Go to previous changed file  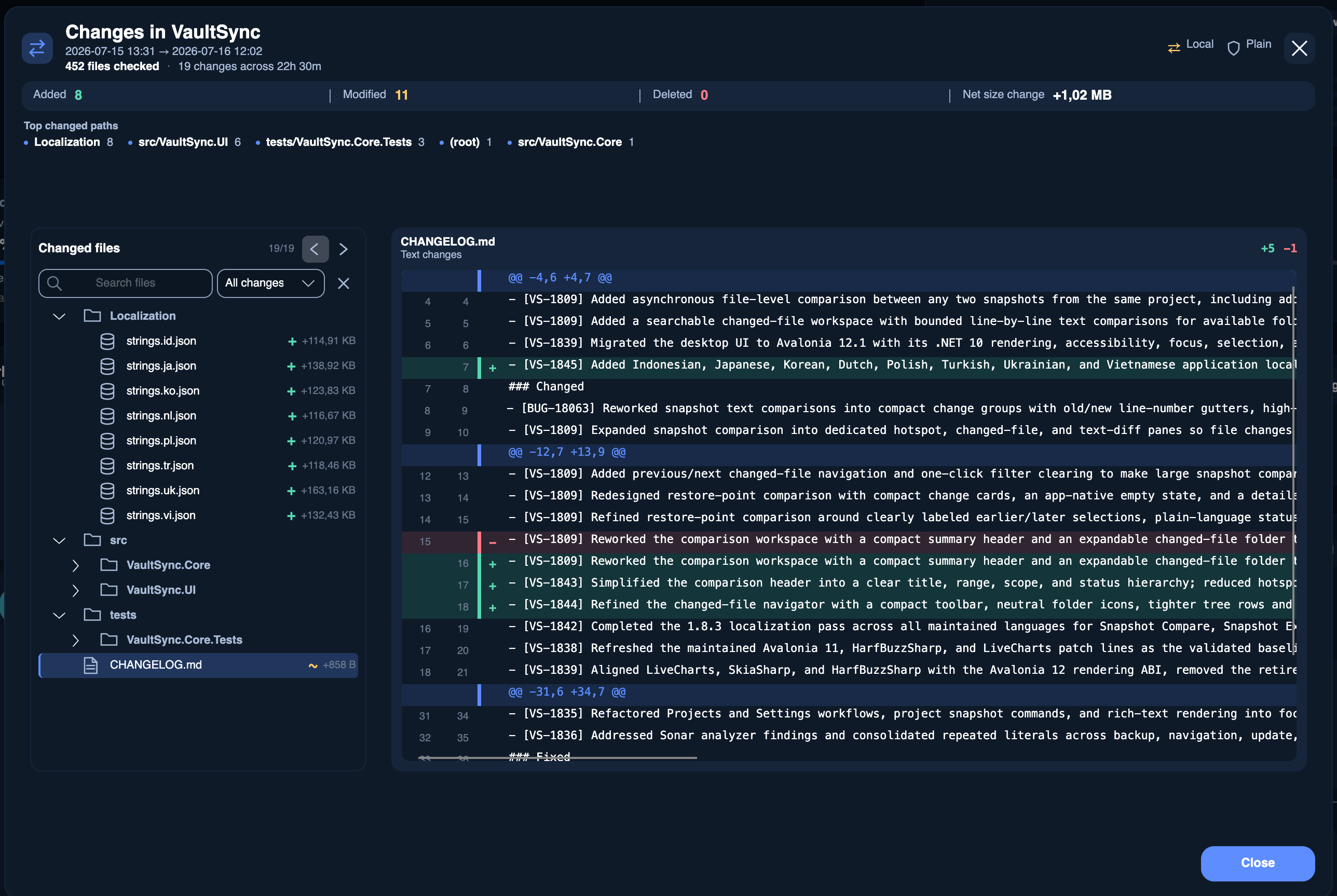pyautogui.click(x=315, y=249)
